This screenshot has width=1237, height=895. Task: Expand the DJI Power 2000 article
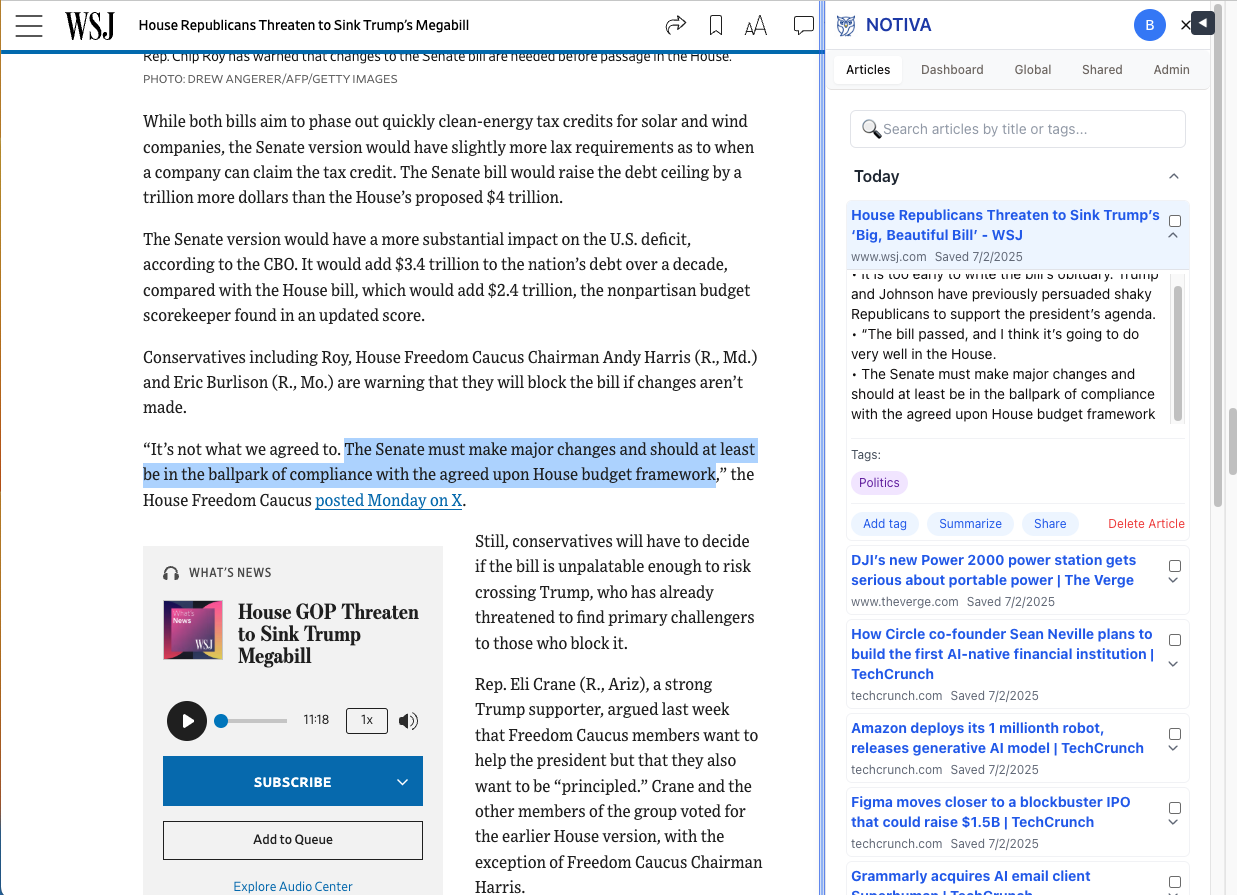(1174, 581)
